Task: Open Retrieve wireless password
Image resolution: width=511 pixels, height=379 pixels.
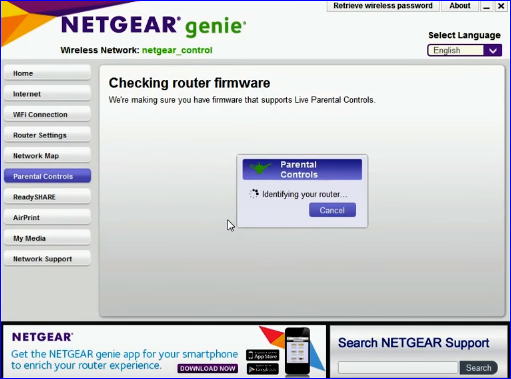Action: pos(383,6)
